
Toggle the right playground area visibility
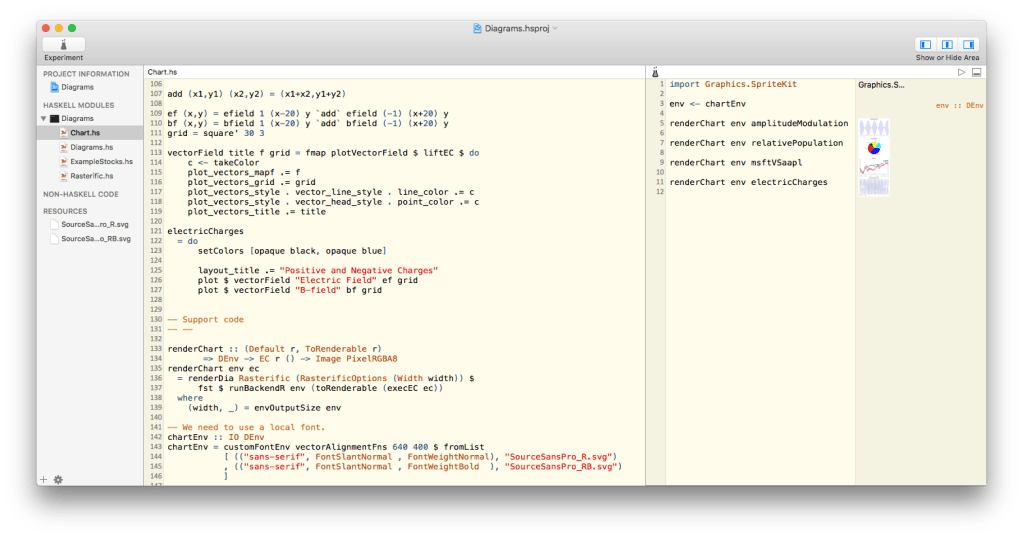point(968,44)
